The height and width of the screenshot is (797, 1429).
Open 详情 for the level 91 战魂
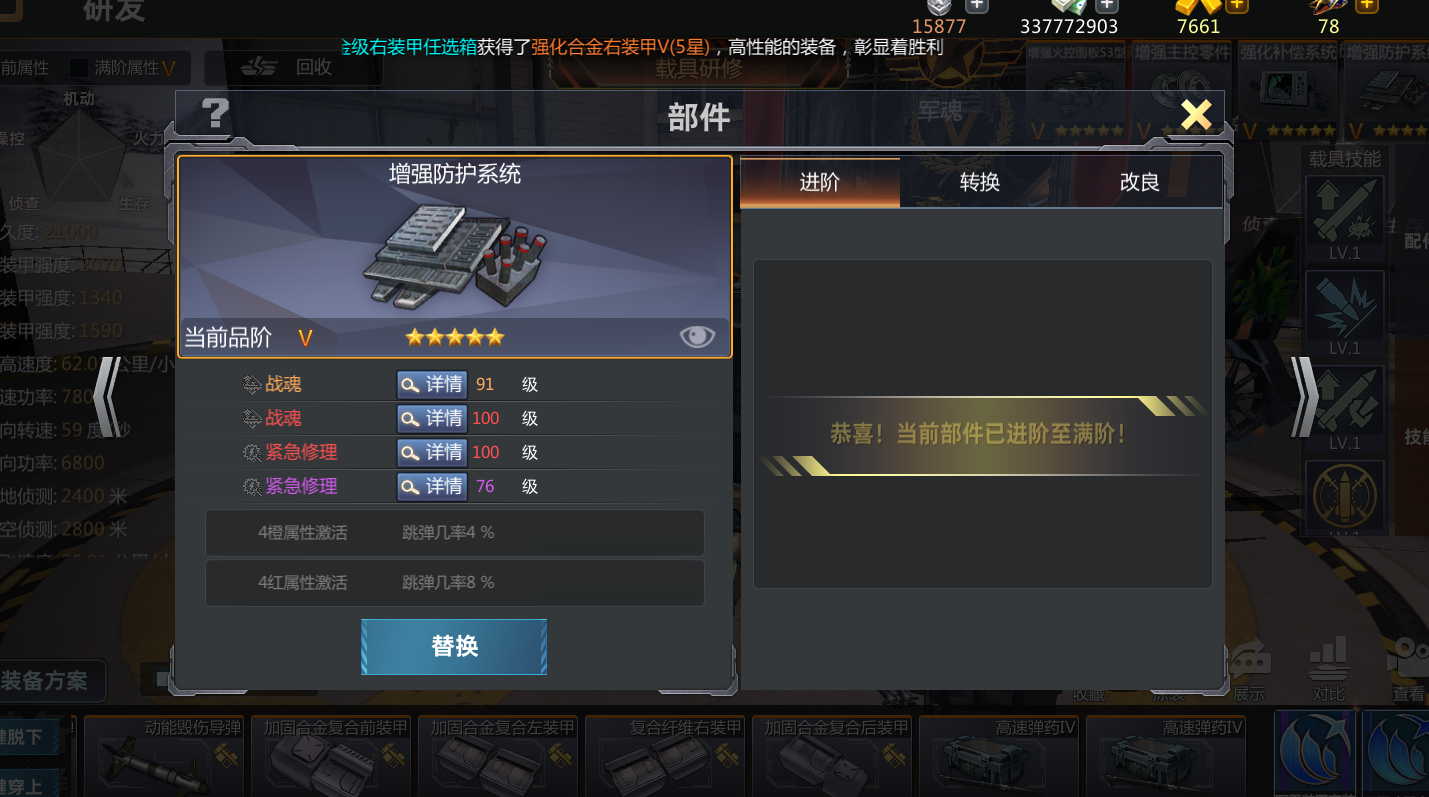(x=432, y=384)
